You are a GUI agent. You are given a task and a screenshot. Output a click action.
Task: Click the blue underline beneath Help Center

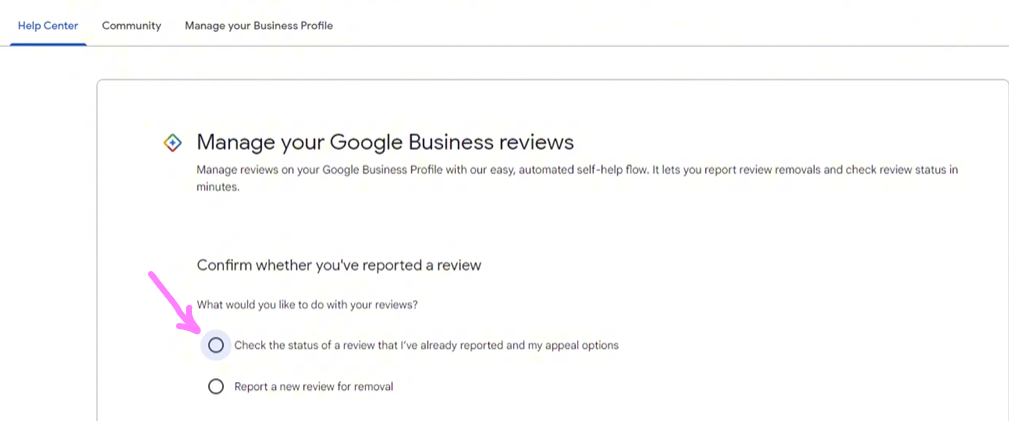tap(48, 43)
